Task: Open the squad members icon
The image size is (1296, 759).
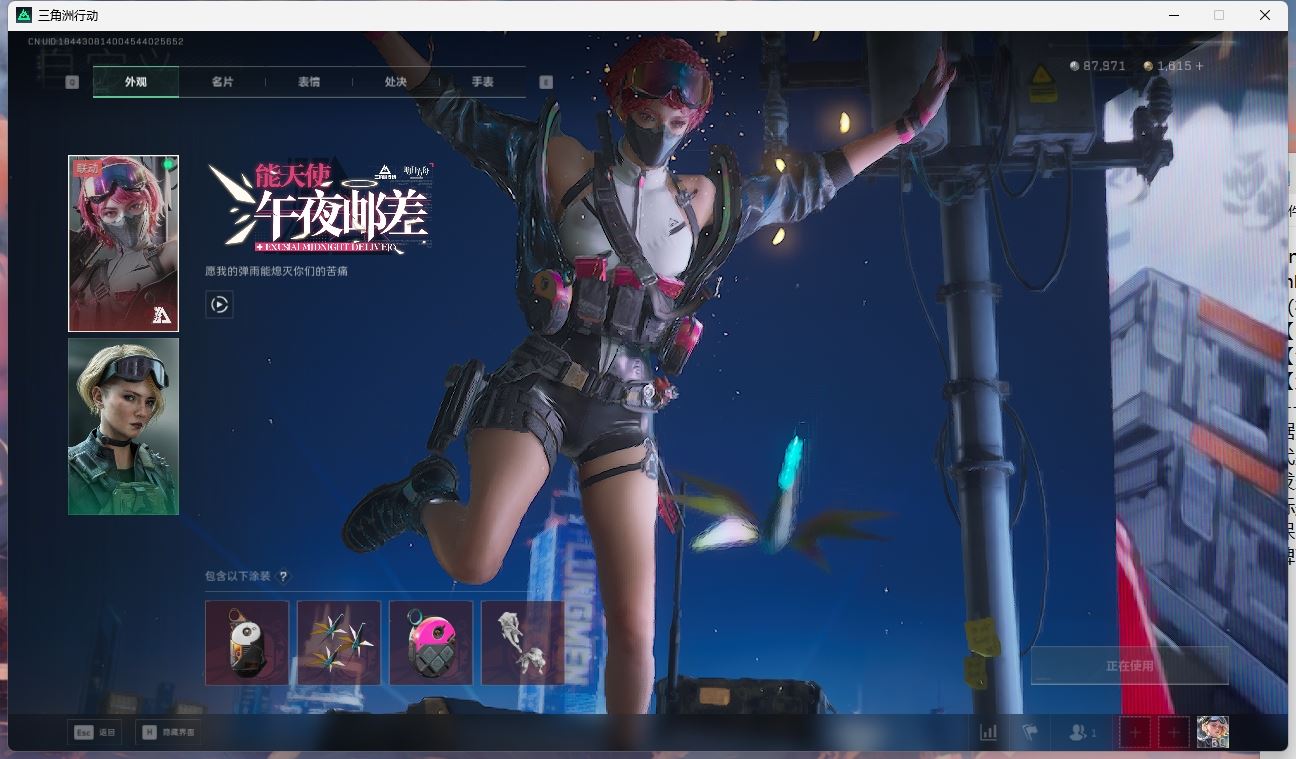Action: click(1082, 732)
